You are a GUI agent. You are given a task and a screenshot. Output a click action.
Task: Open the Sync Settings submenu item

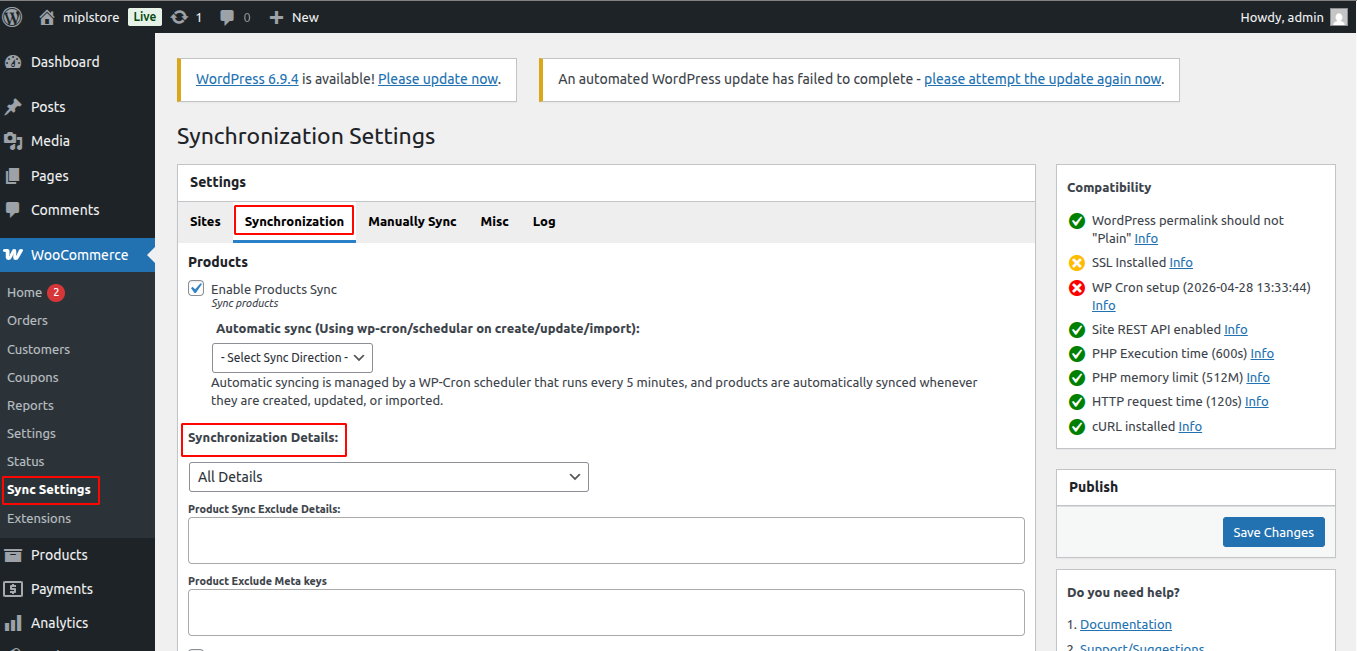pyautogui.click(x=49, y=490)
